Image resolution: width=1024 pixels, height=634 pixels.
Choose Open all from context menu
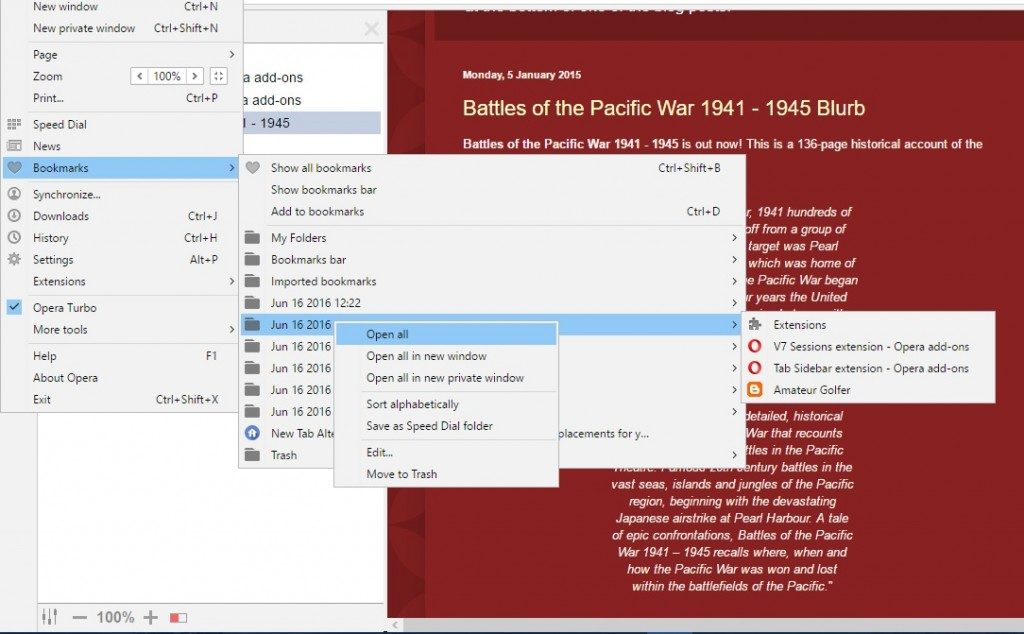[446, 334]
